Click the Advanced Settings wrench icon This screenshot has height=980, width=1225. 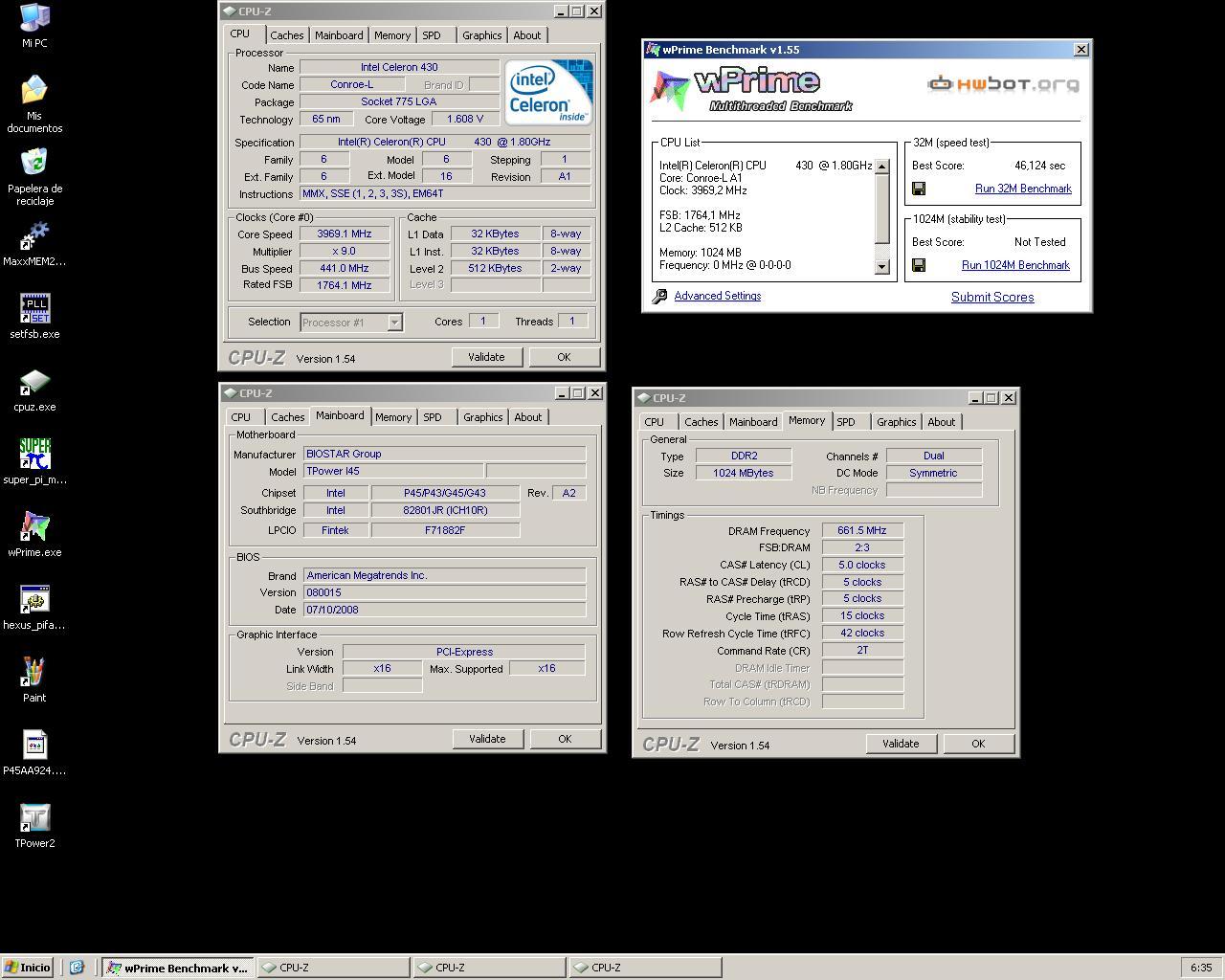tap(659, 297)
